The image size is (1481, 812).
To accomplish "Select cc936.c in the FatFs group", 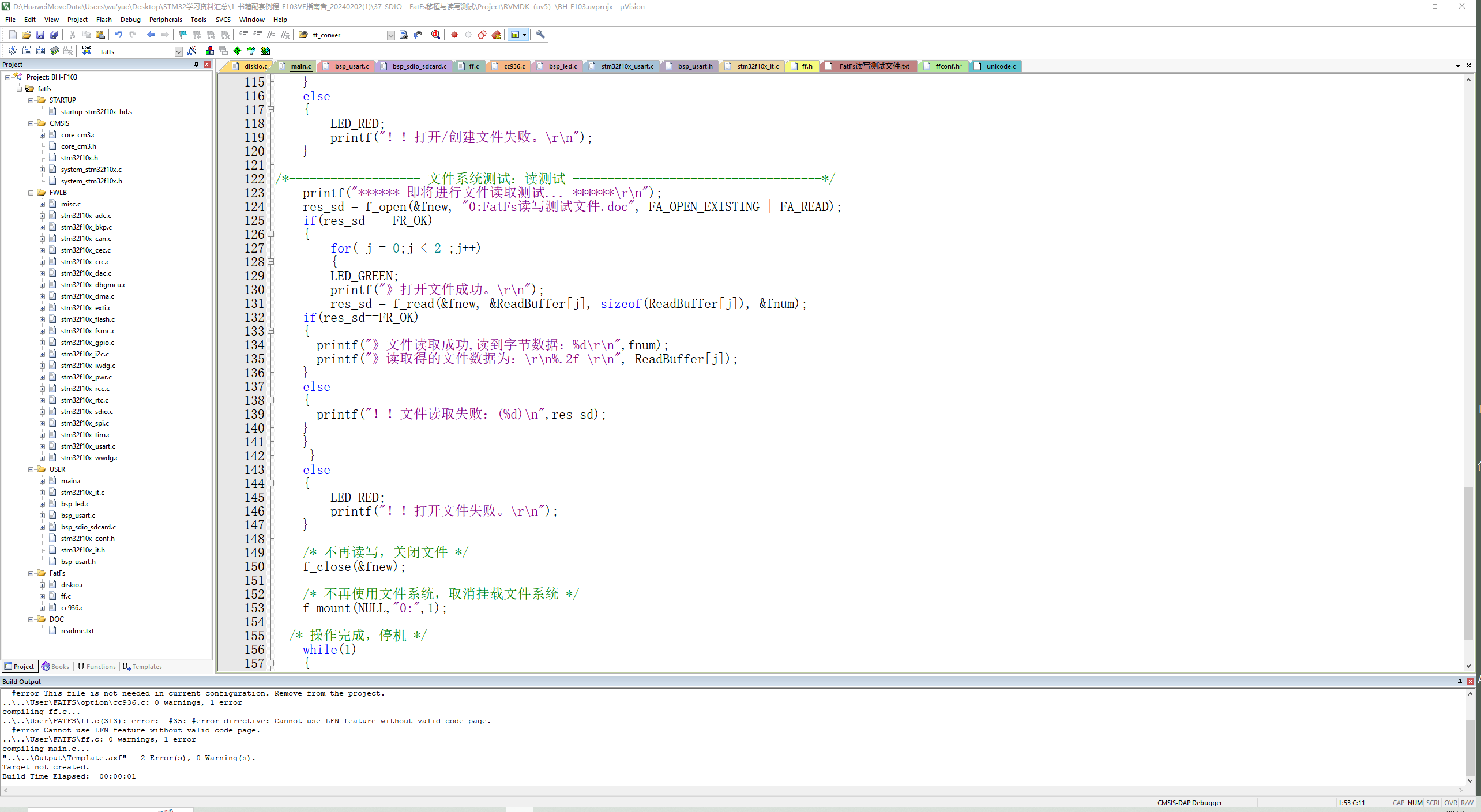I will [x=72, y=608].
